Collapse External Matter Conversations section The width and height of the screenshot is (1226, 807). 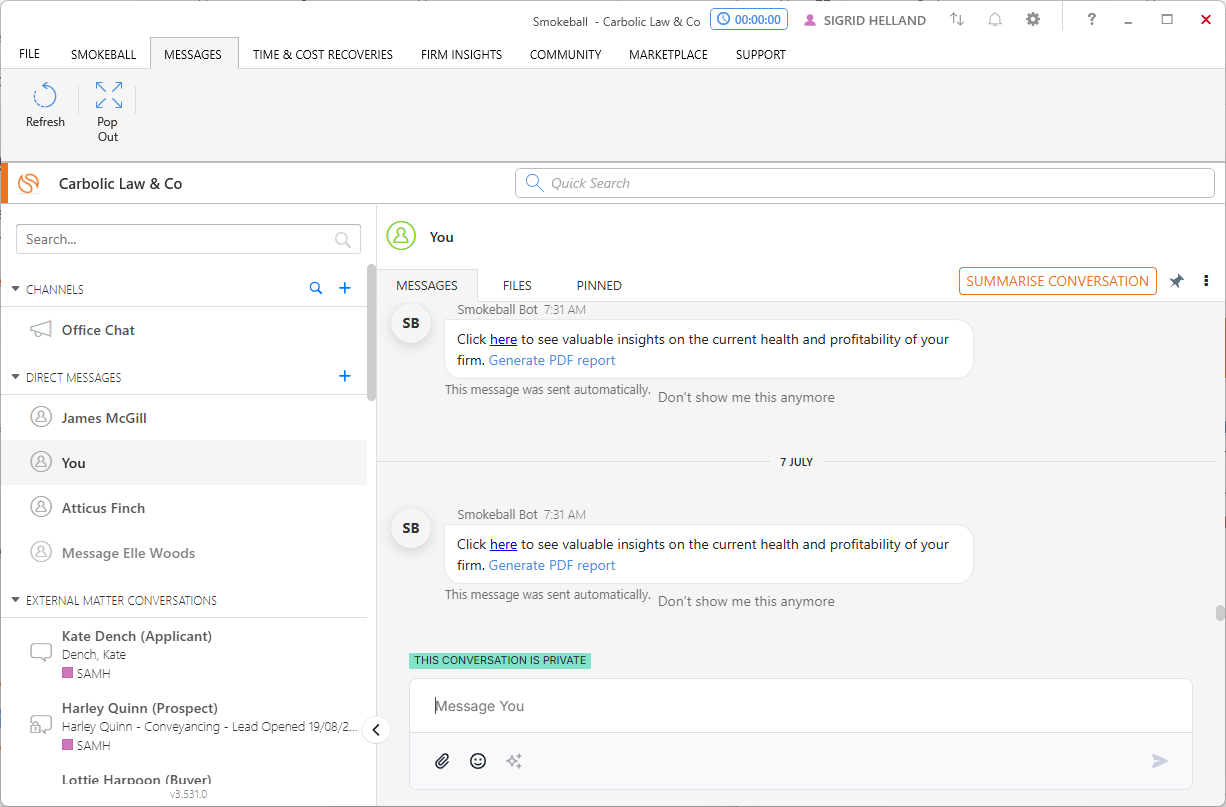16,600
